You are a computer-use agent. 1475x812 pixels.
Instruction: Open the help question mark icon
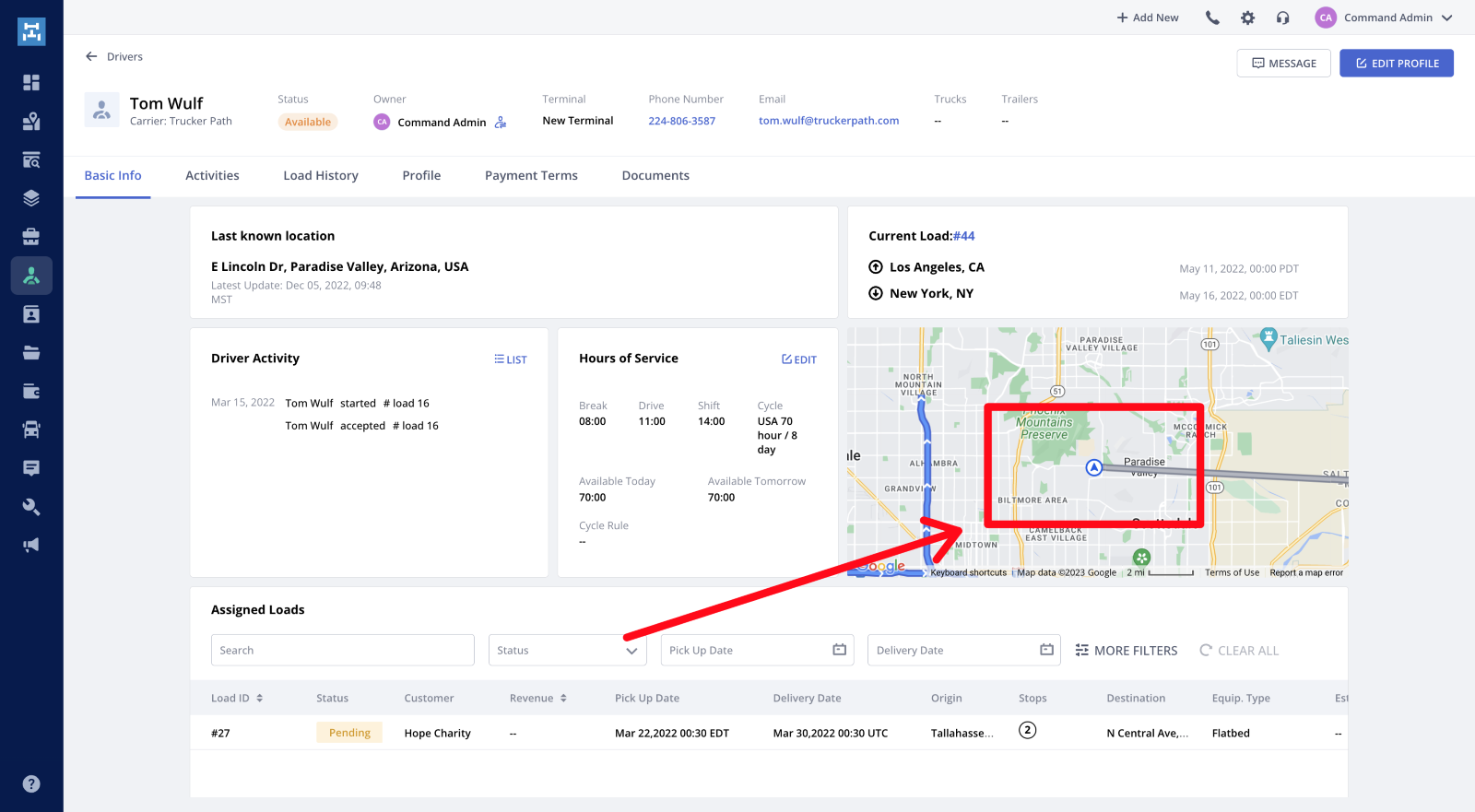click(31, 784)
